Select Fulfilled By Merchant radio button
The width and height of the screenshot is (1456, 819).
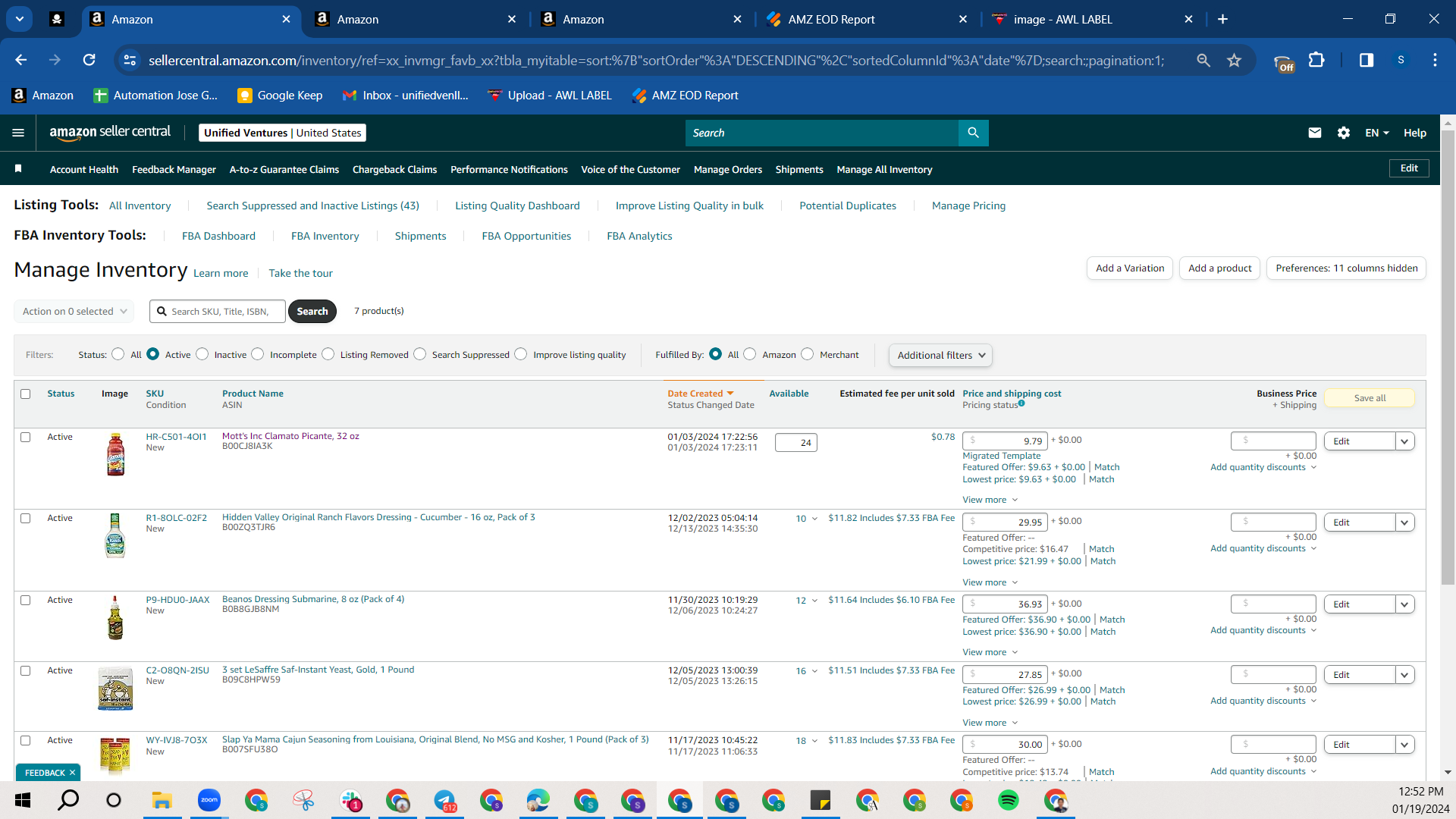click(808, 354)
